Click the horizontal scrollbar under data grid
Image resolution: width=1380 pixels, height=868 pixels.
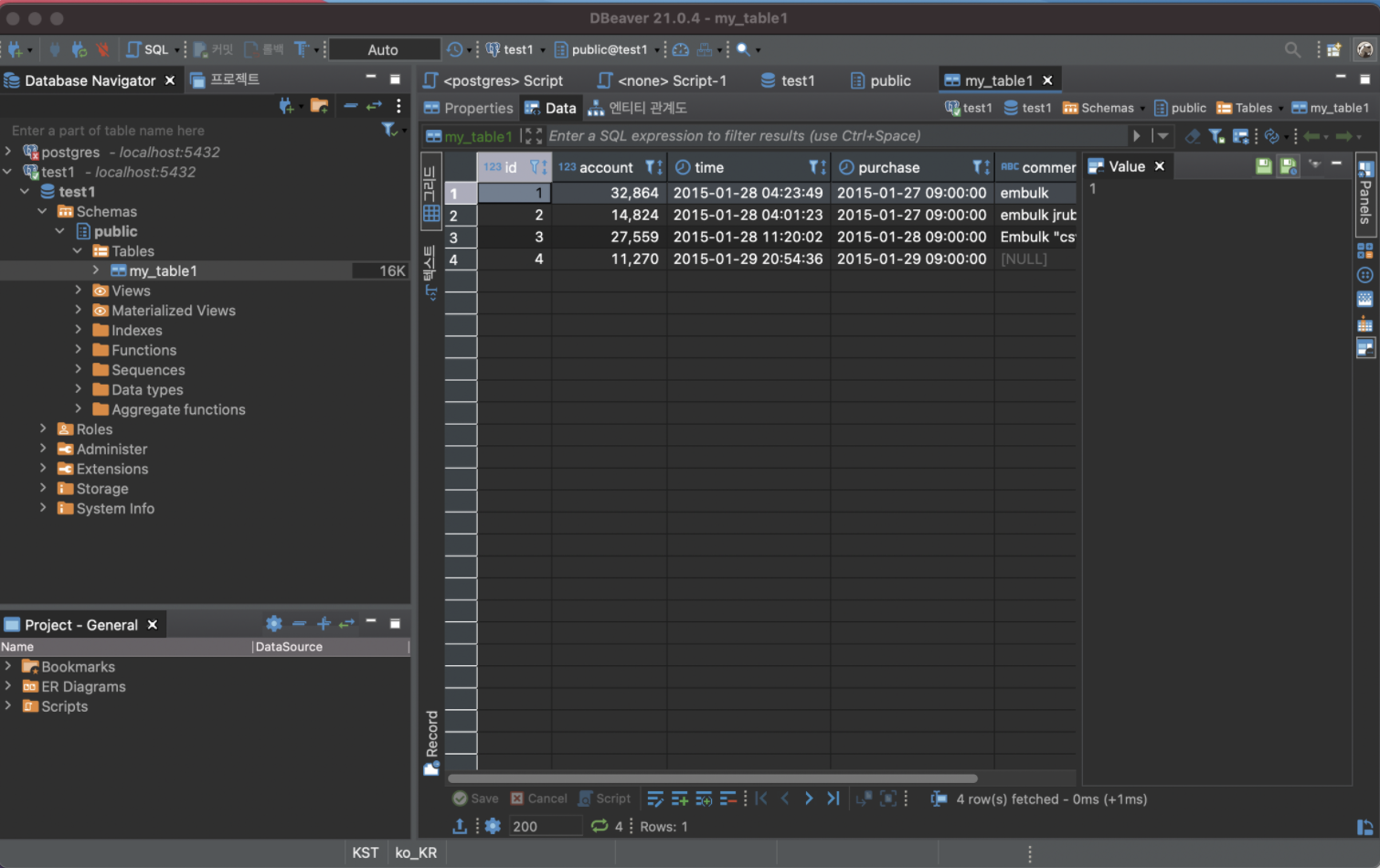coord(713,778)
